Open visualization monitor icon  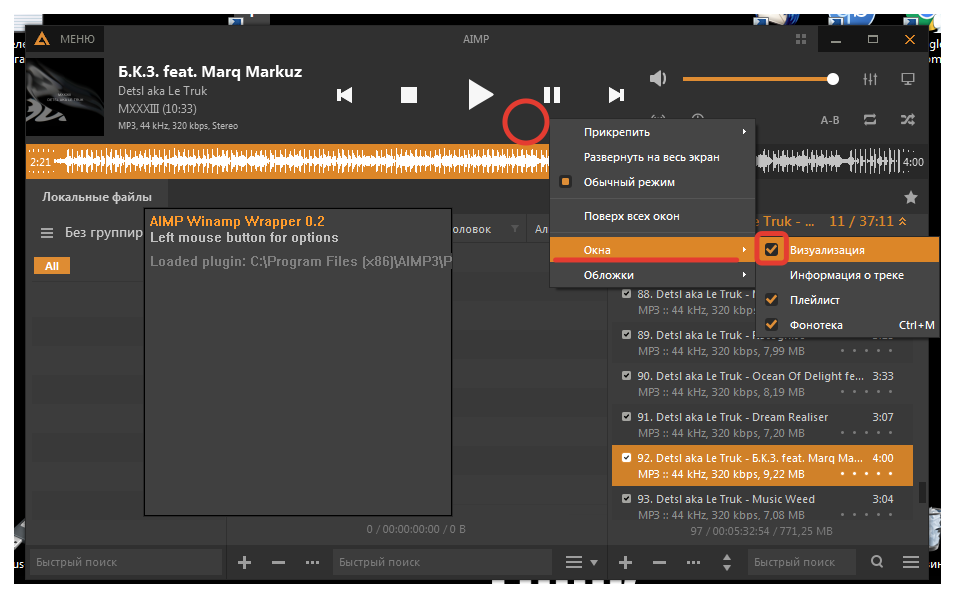pyautogui.click(x=908, y=79)
